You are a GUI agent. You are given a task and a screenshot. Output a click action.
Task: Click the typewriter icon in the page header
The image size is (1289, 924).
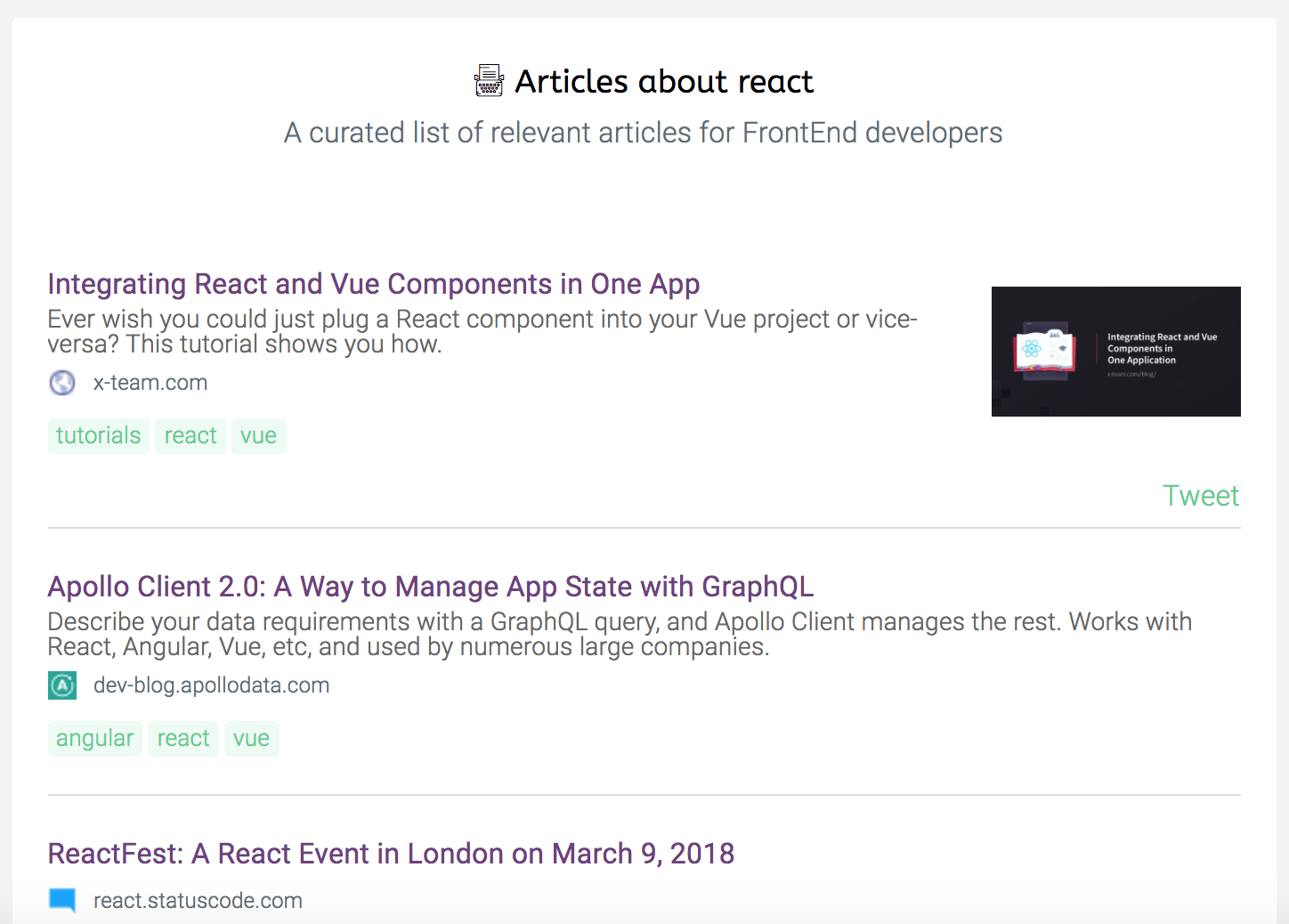(x=489, y=81)
